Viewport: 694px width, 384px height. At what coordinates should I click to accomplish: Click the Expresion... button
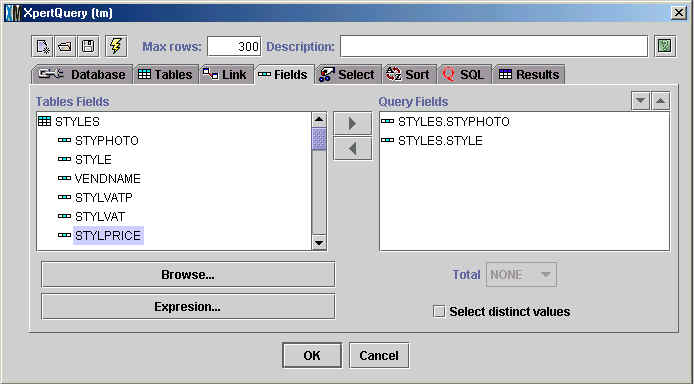(x=188, y=307)
